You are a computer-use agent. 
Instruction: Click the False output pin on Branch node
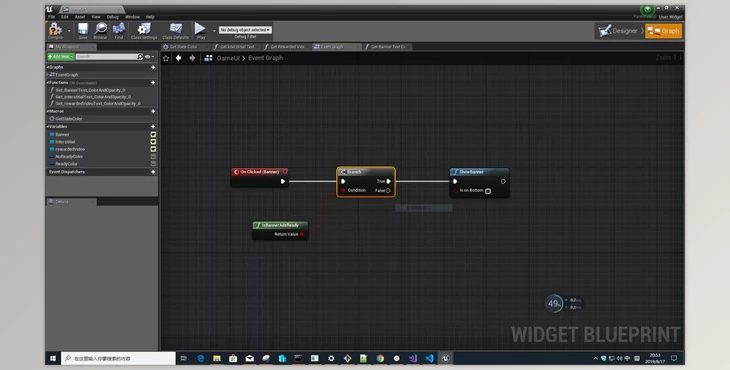[388, 190]
